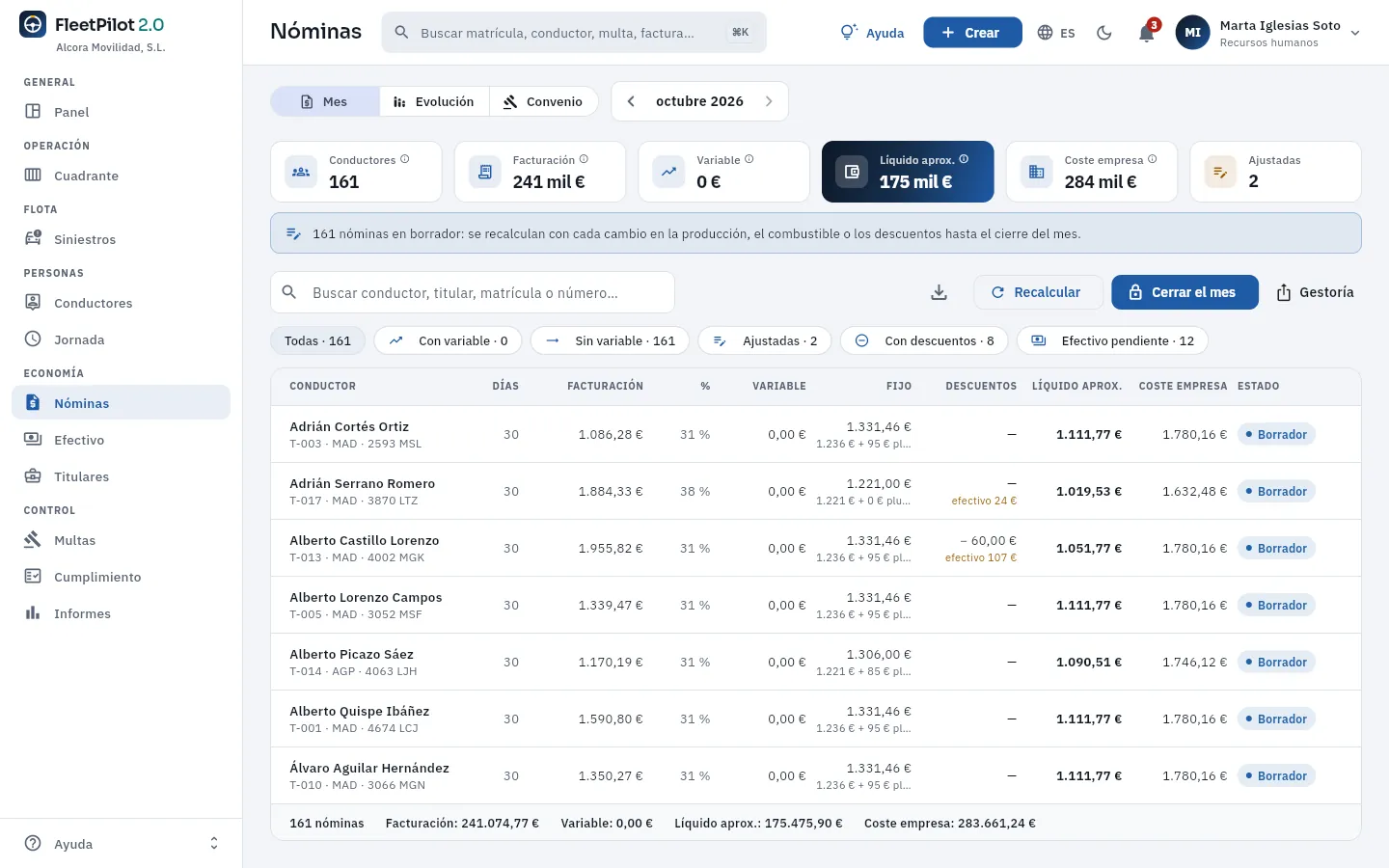Viewport: 1389px width, 868px height.
Task: Click info icon beside Conductores card label
Action: (x=405, y=159)
